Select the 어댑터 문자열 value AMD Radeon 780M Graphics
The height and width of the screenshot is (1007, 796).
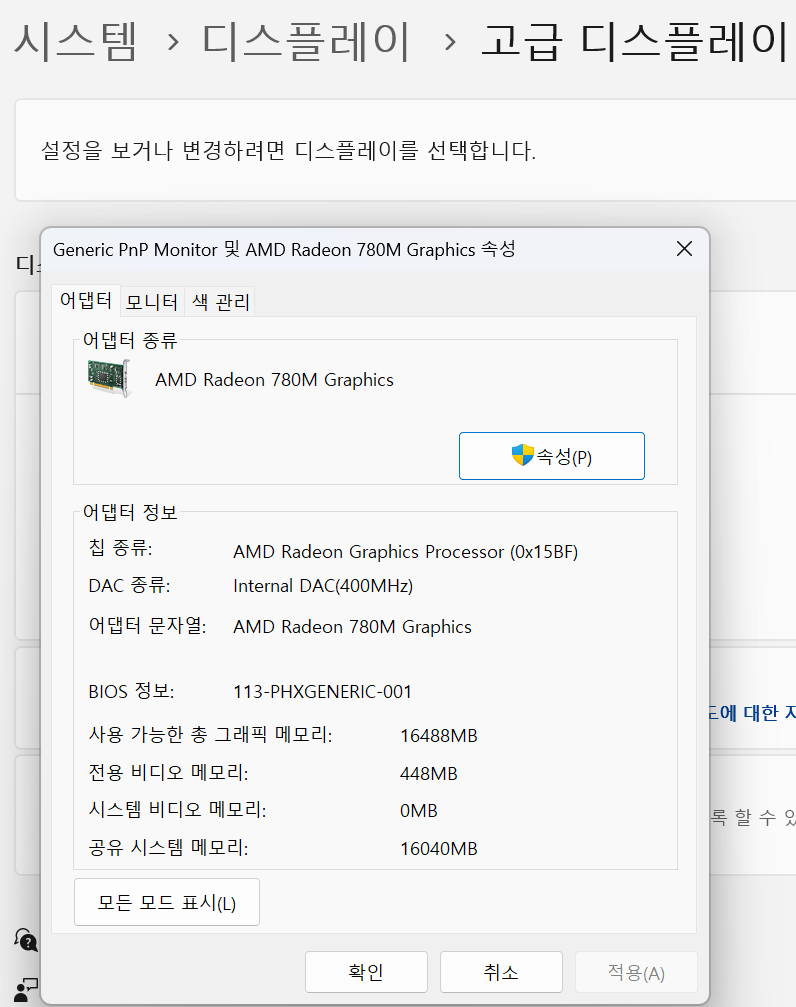click(352, 627)
